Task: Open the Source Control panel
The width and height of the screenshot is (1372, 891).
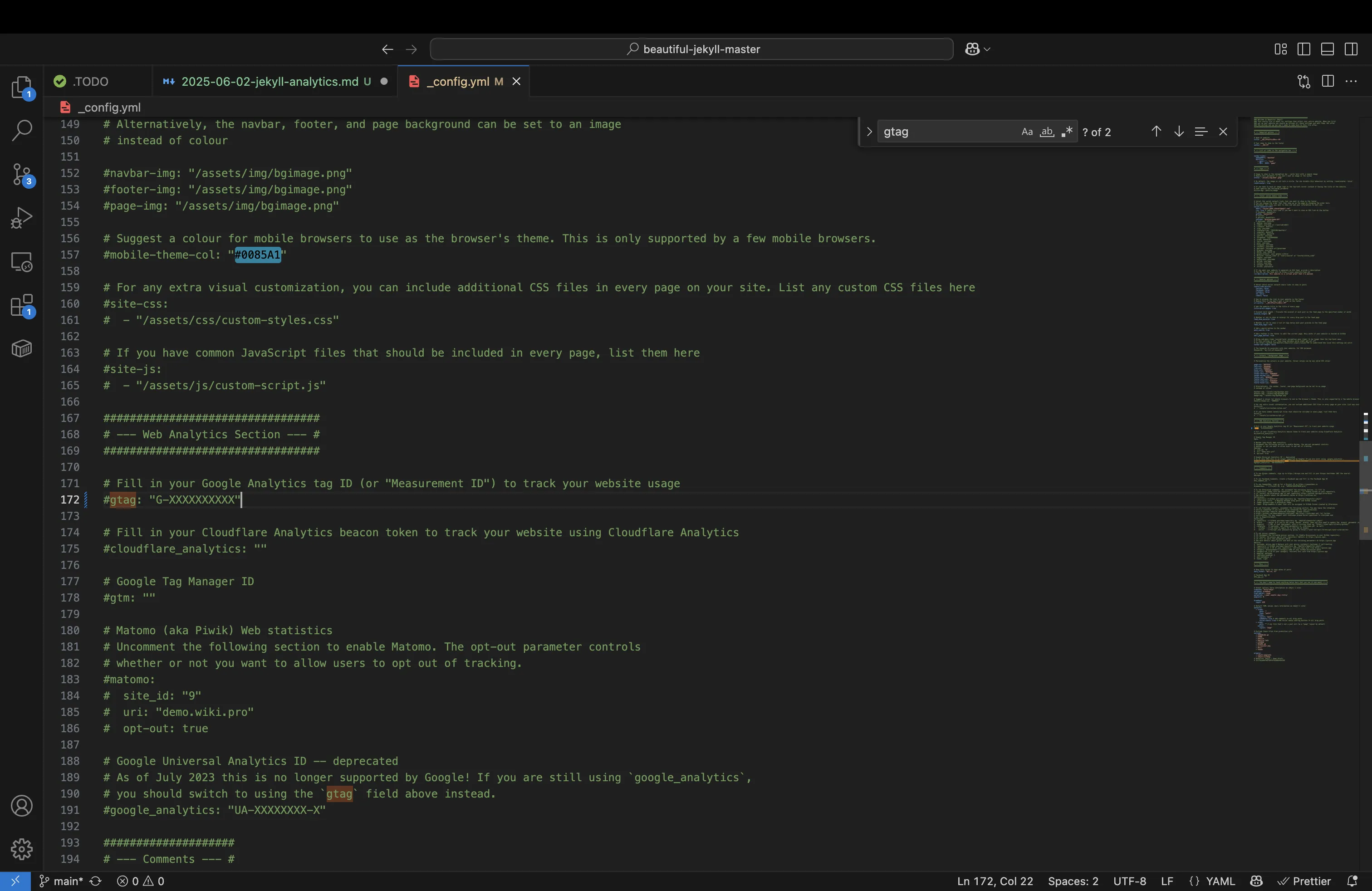Action: (21, 174)
